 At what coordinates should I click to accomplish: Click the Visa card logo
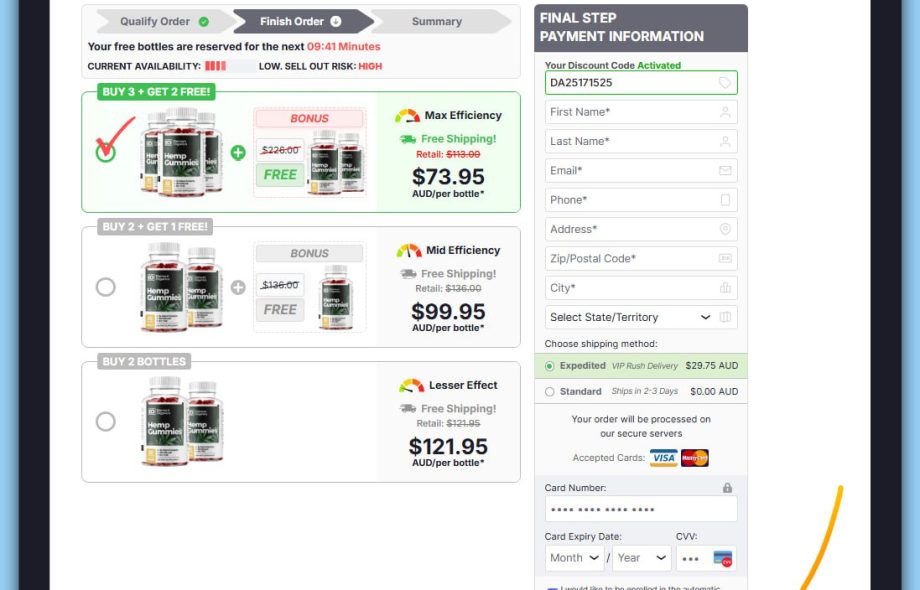[664, 458]
